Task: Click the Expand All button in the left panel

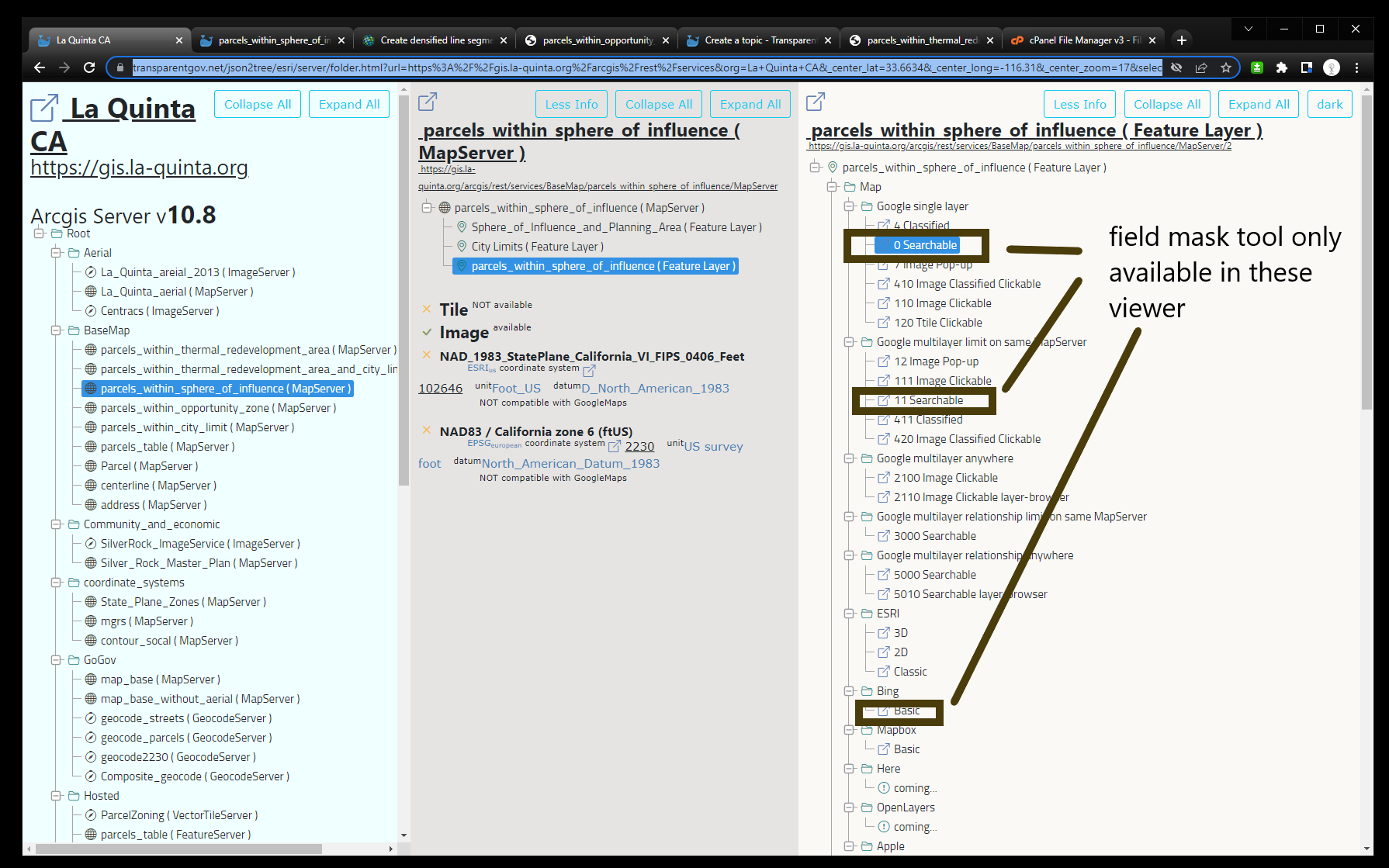Action: click(x=348, y=103)
